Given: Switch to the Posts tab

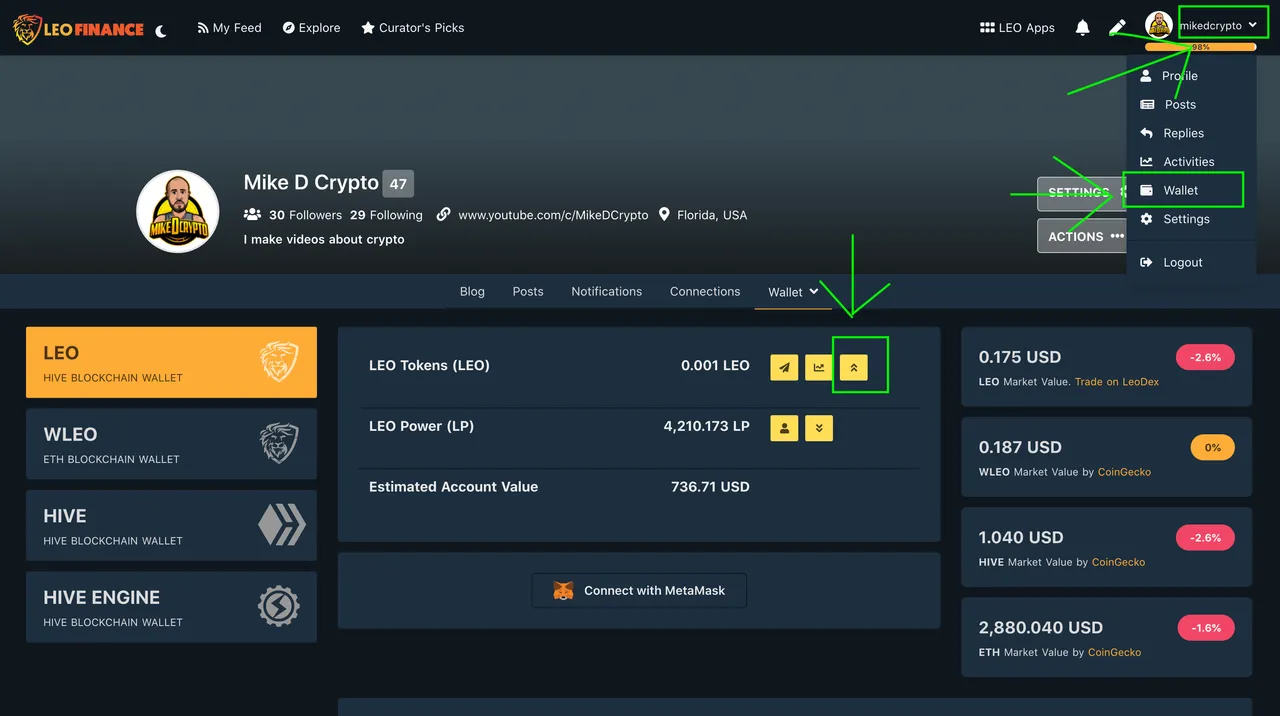Looking at the screenshot, I should click(x=528, y=291).
